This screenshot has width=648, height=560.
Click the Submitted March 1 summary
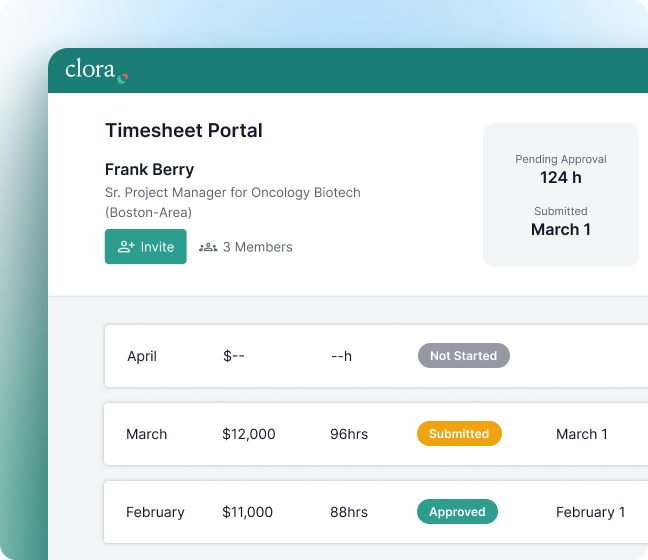(561, 221)
